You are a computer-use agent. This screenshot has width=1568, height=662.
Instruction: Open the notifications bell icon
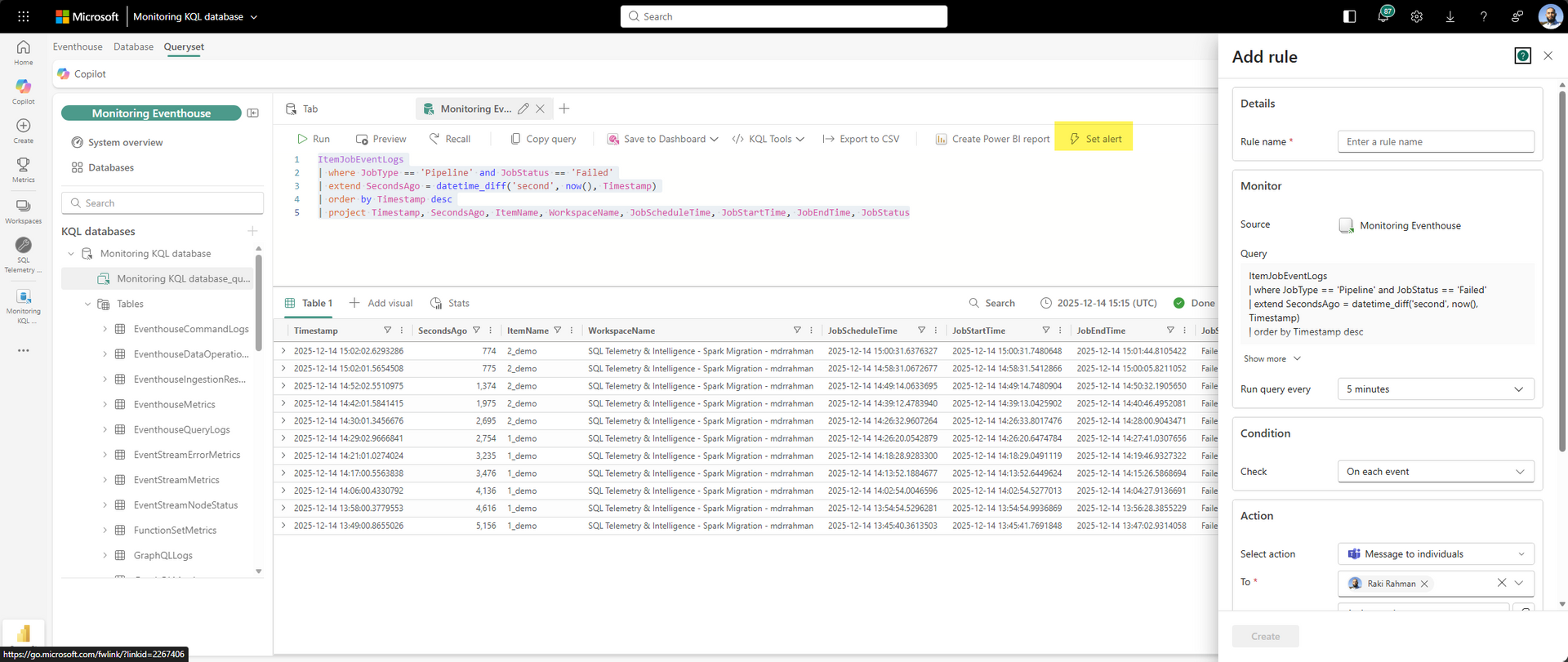[1383, 16]
